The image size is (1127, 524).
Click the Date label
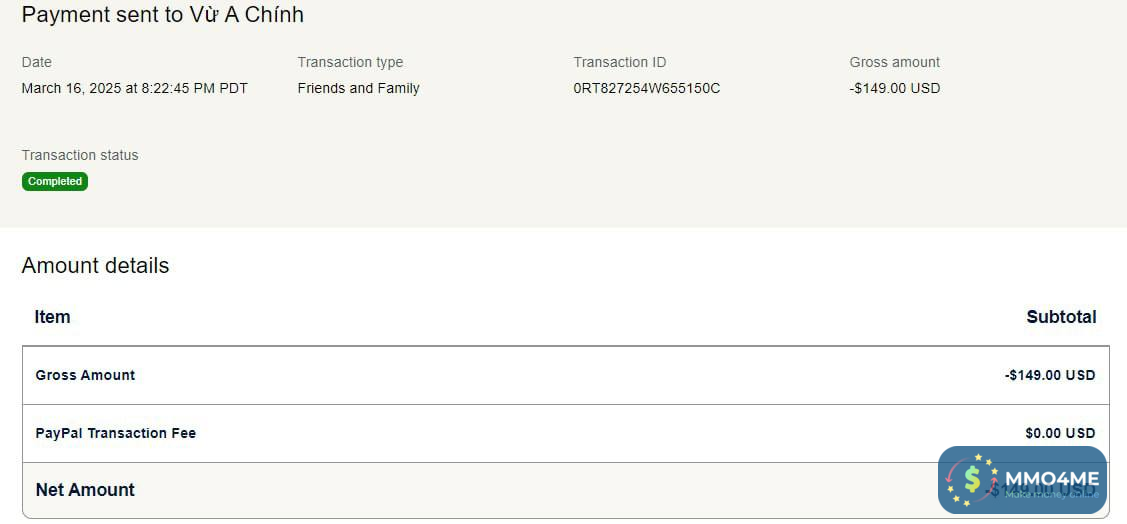(36, 62)
